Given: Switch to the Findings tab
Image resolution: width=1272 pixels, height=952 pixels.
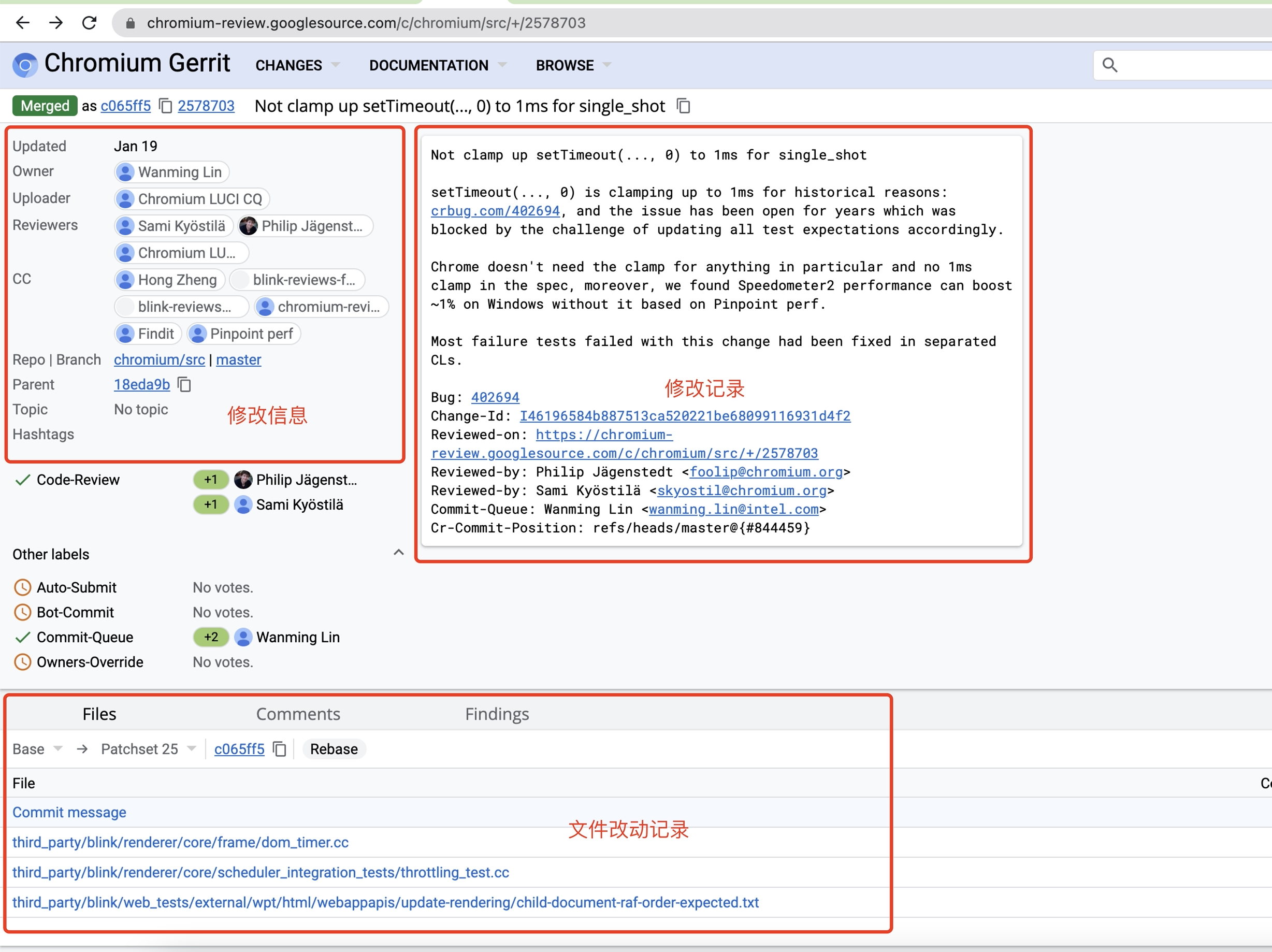Looking at the screenshot, I should pyautogui.click(x=497, y=714).
